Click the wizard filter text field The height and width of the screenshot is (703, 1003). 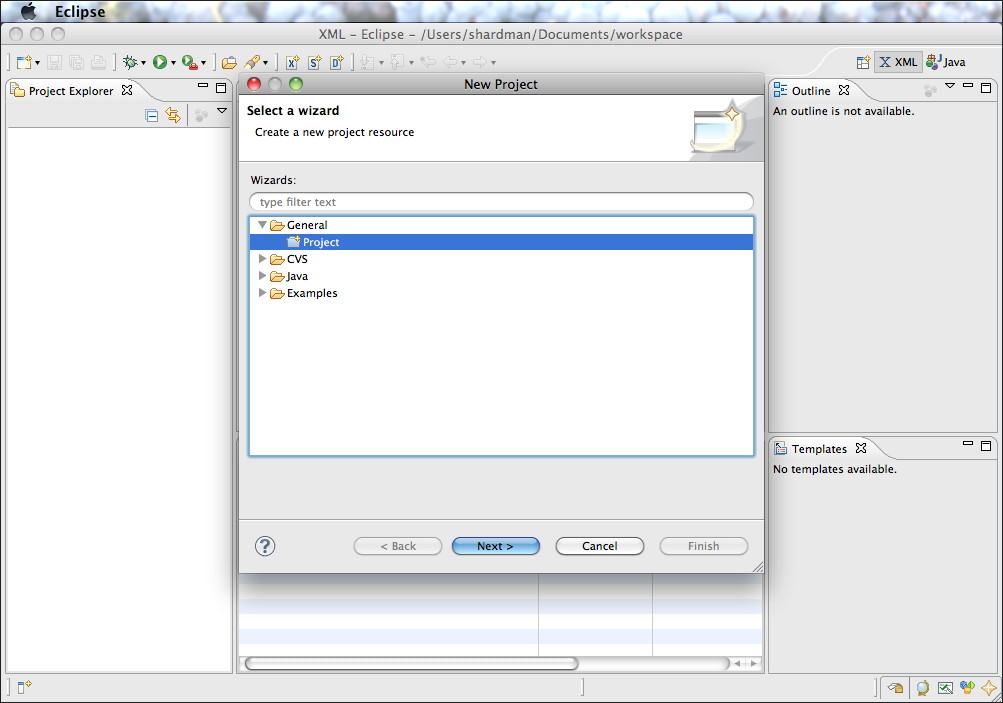point(502,201)
